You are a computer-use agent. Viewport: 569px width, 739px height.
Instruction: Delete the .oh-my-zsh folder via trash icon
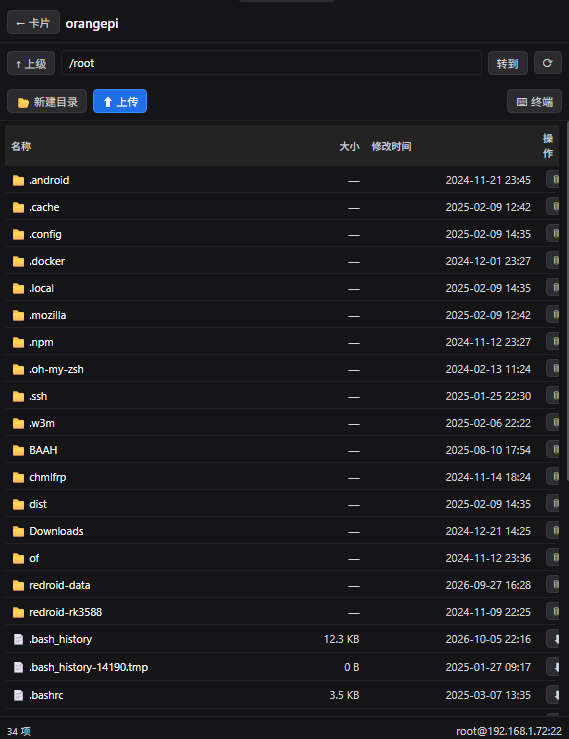click(x=553, y=369)
